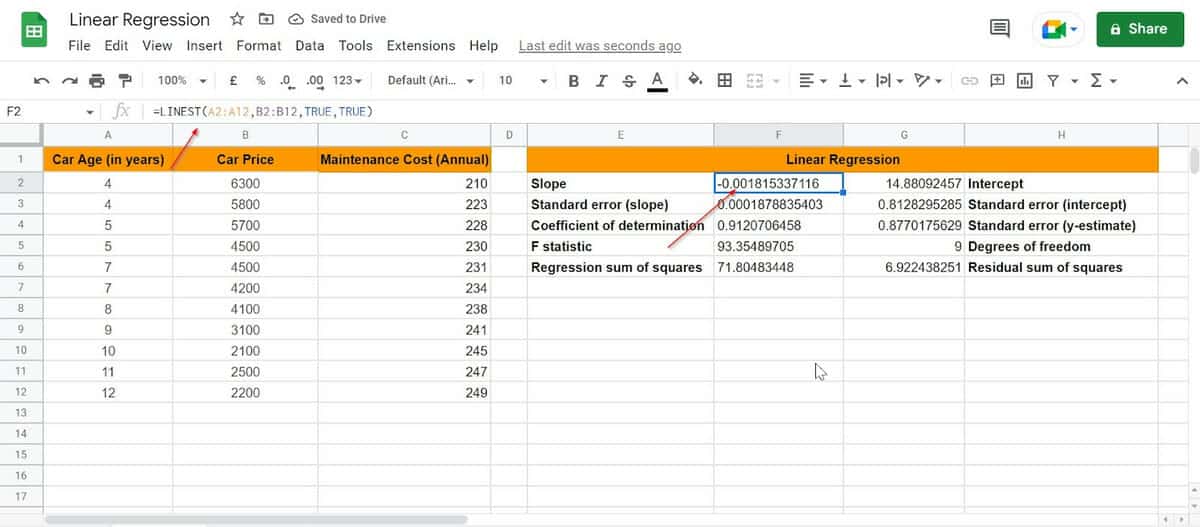The image size is (1200, 527).
Task: Insert a comment
Action: tap(997, 80)
